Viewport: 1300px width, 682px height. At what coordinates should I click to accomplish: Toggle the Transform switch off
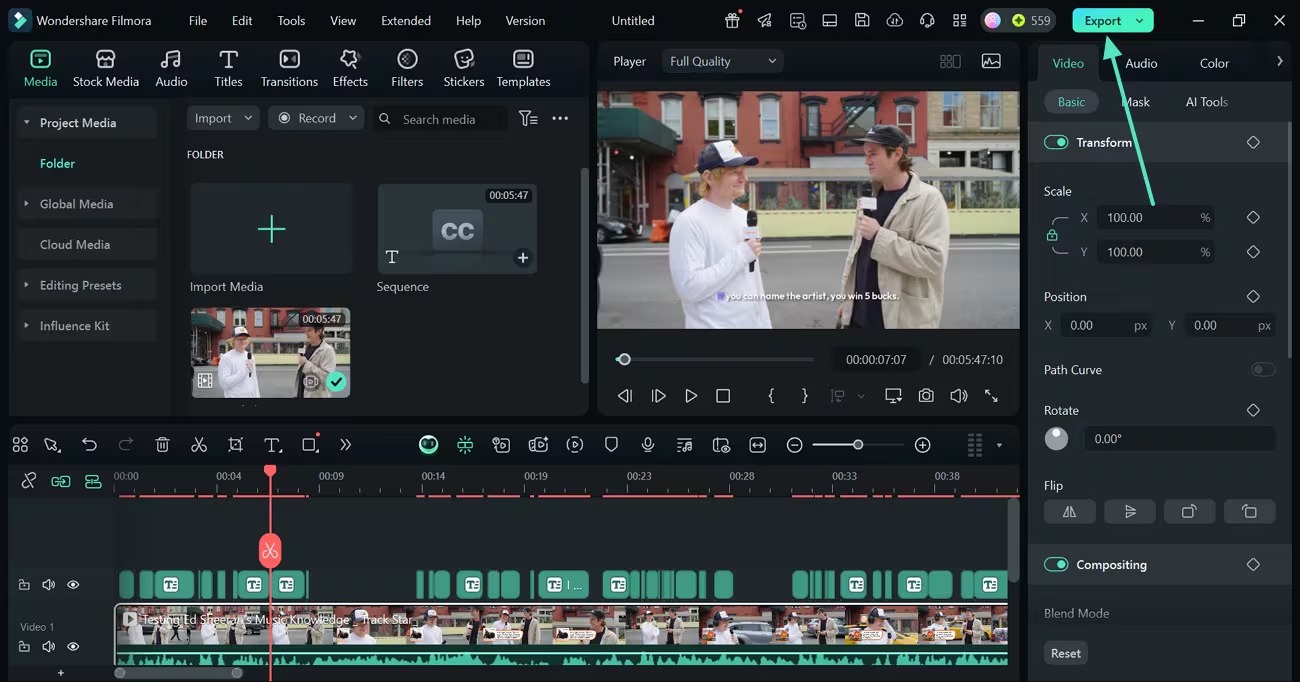tap(1056, 142)
